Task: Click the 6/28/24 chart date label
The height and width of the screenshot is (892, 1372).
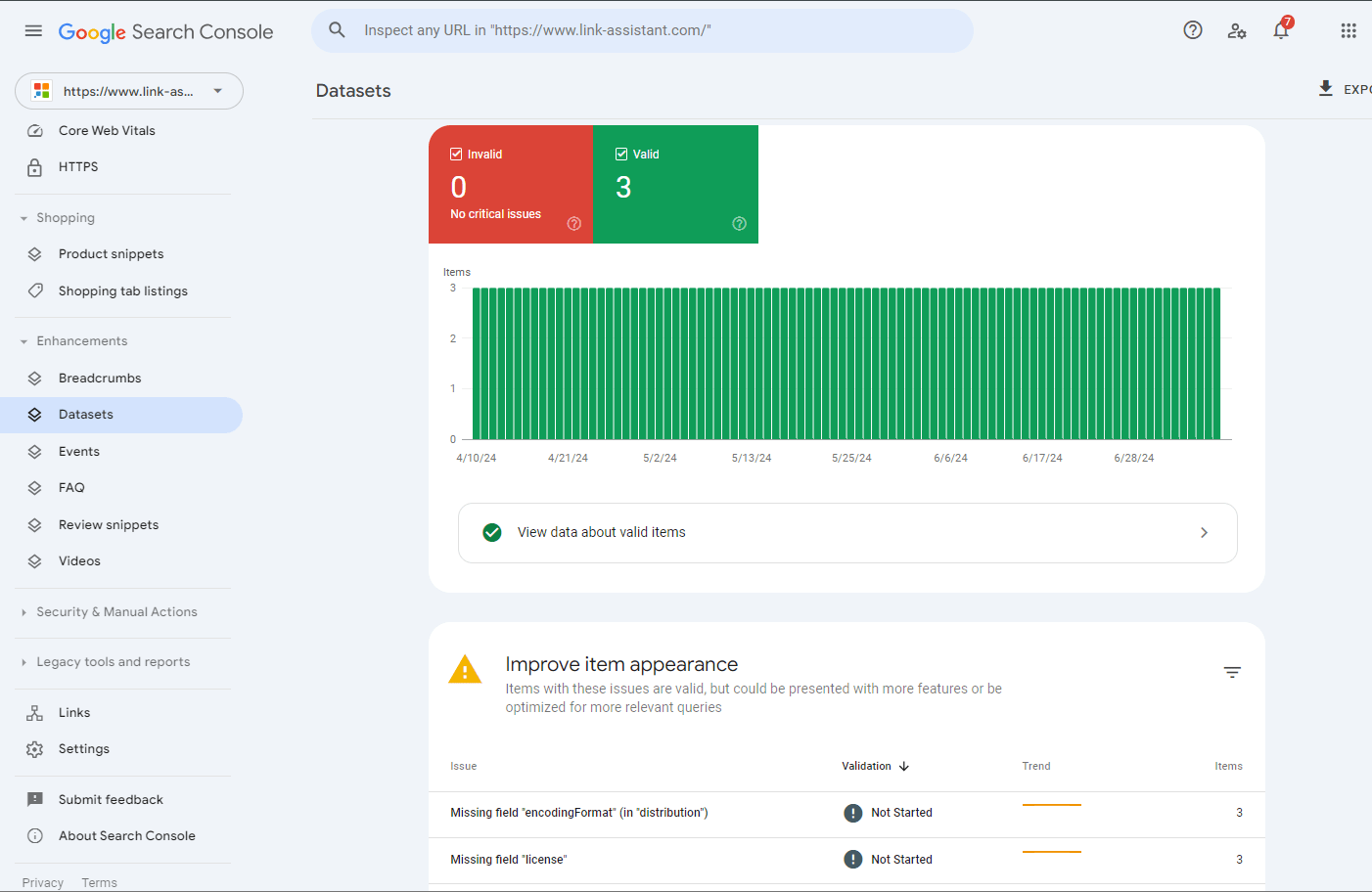Action: coord(1134,459)
